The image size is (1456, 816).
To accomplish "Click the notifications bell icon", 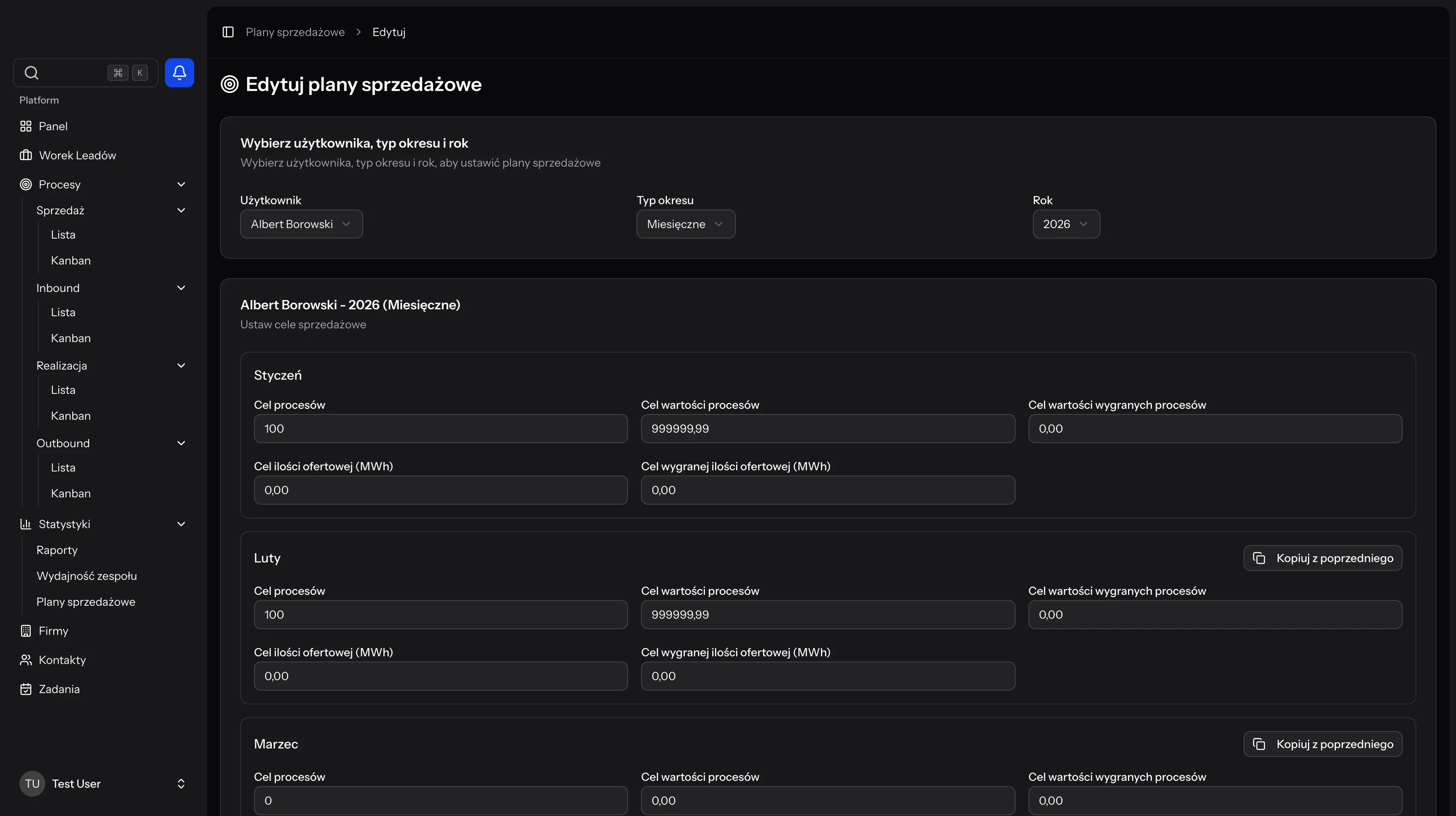I will 179,72.
